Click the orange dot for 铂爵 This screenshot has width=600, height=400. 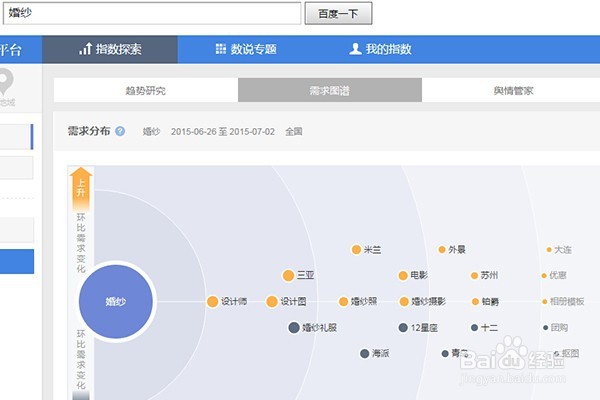[475, 302]
